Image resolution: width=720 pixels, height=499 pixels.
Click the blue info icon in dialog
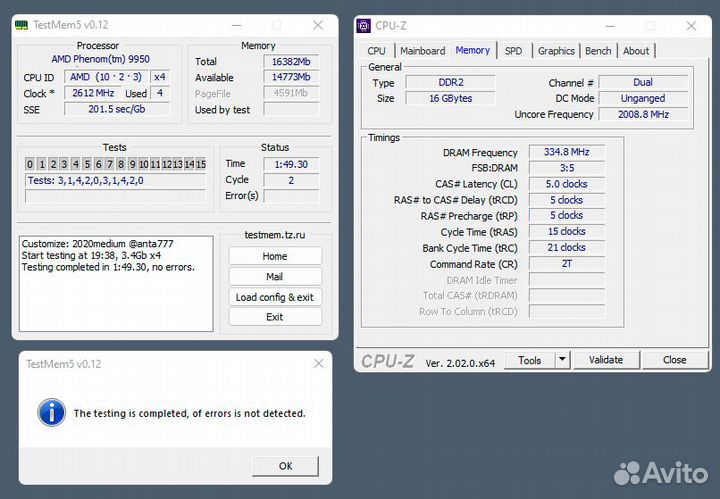51,412
